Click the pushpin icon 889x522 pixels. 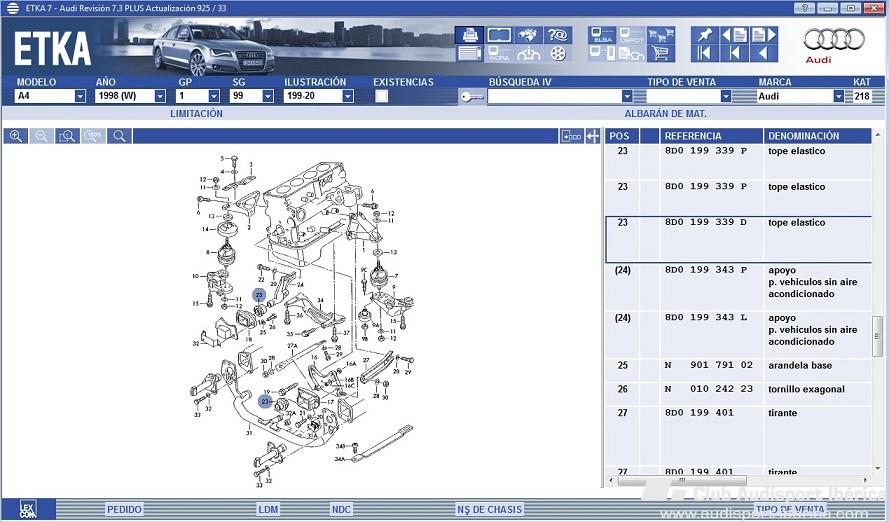705,35
